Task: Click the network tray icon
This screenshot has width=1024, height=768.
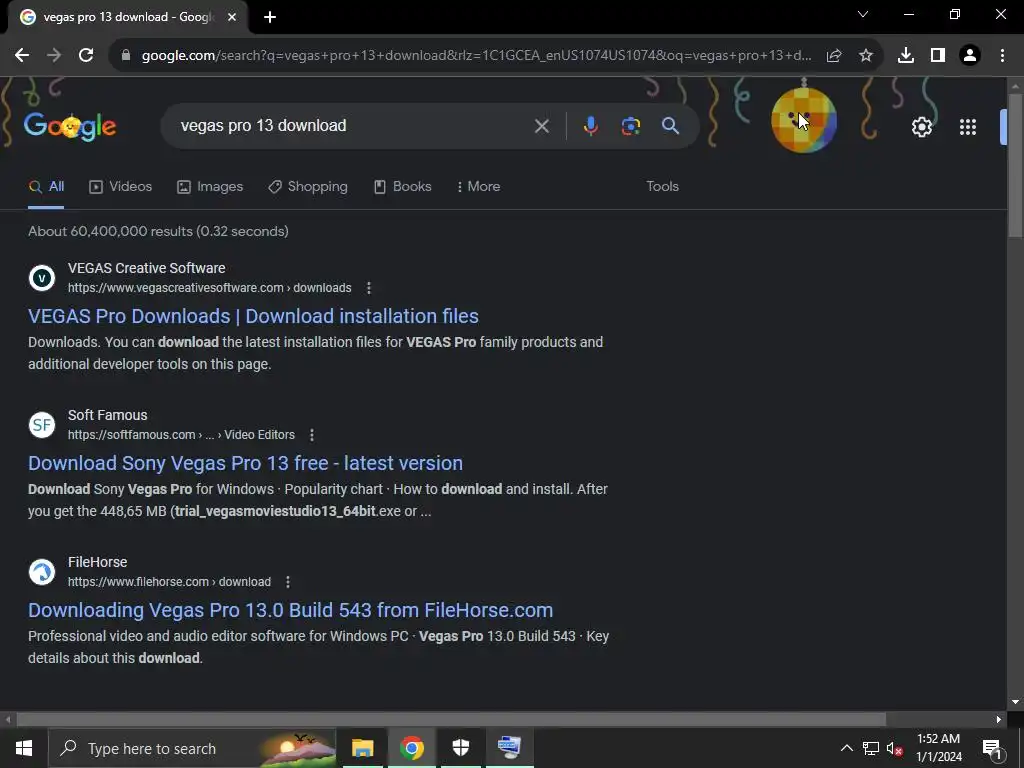Action: coord(871,748)
